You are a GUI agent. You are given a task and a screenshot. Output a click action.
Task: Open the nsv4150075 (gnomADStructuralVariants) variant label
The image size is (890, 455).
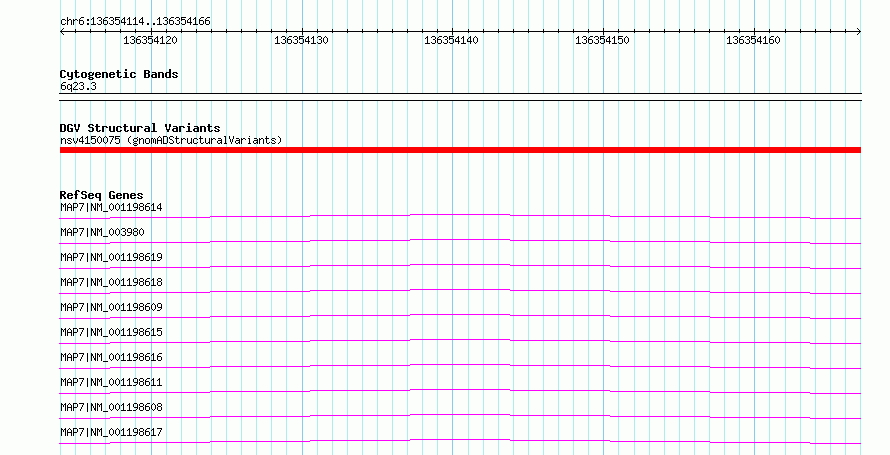point(171,140)
